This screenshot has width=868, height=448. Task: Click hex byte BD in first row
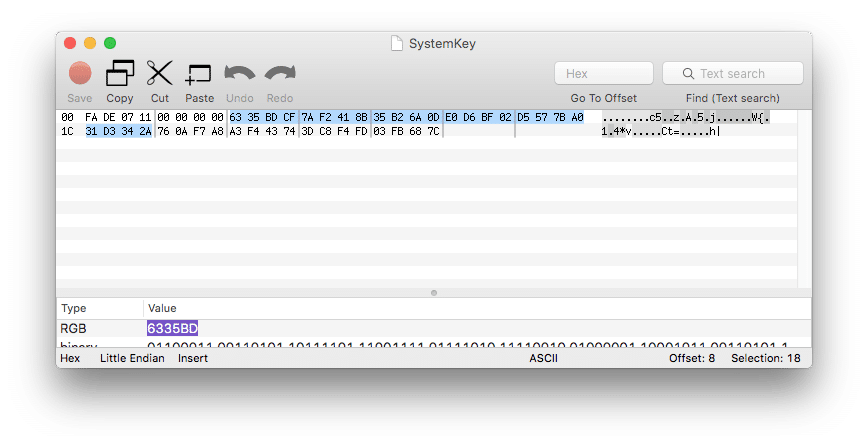(271, 117)
